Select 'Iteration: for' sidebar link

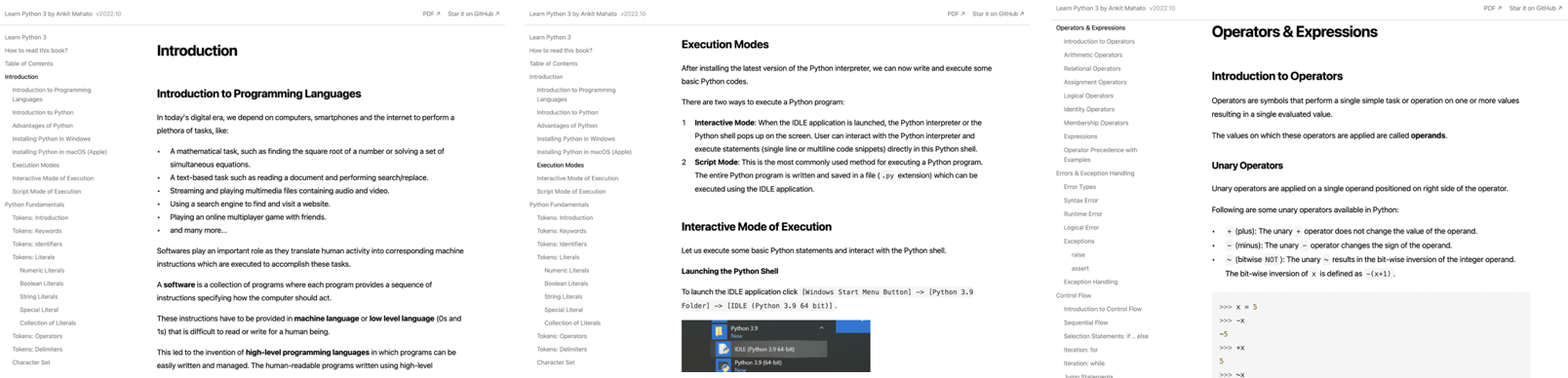[1080, 350]
